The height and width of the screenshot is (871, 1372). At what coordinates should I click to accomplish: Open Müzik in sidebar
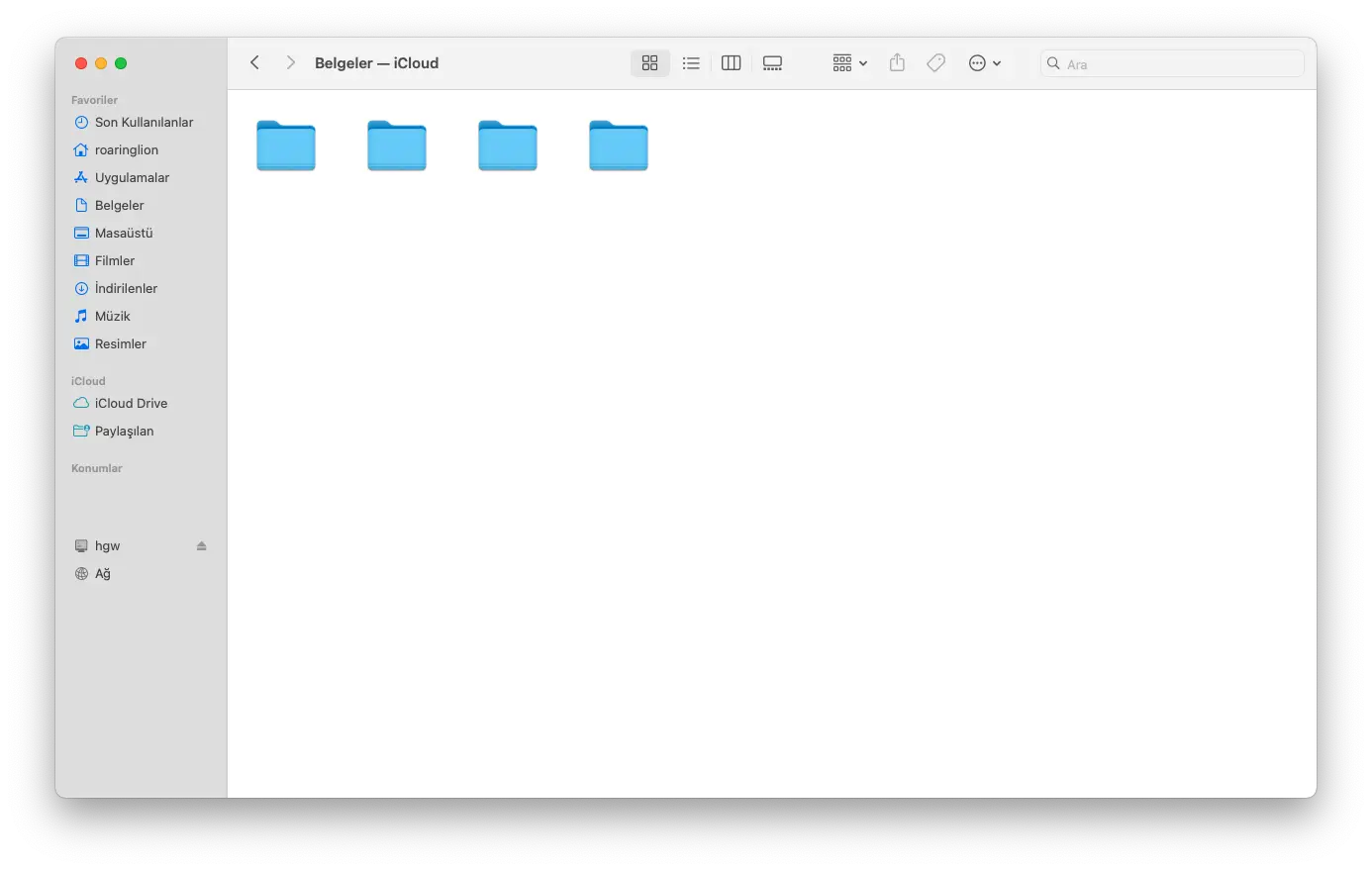click(141, 317)
